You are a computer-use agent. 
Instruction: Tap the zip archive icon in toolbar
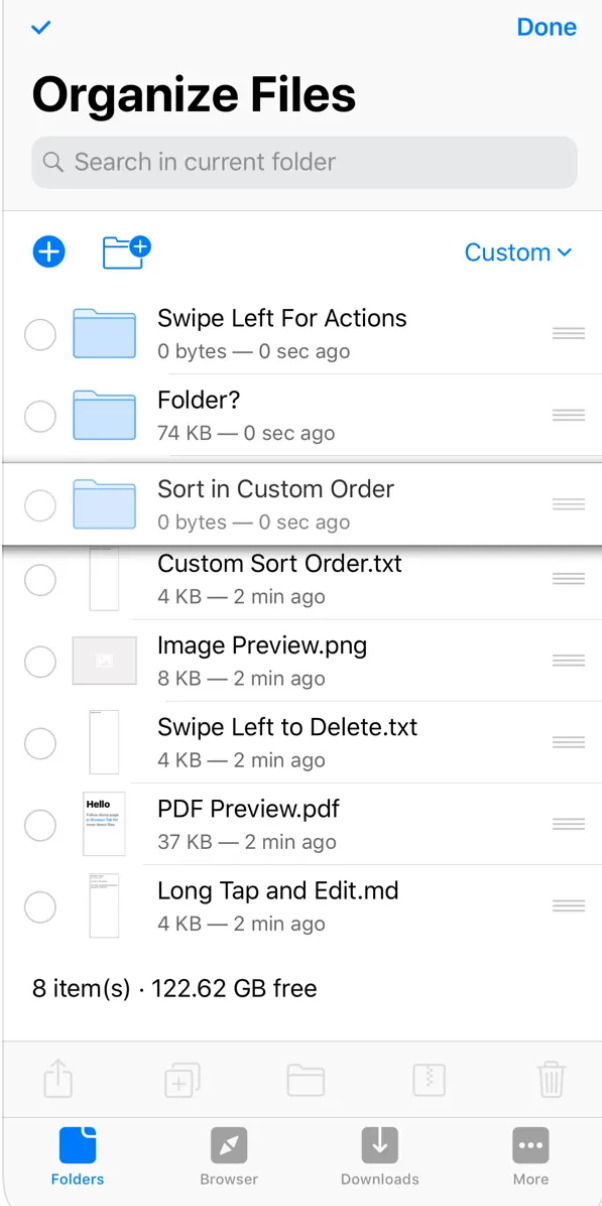click(x=428, y=1080)
